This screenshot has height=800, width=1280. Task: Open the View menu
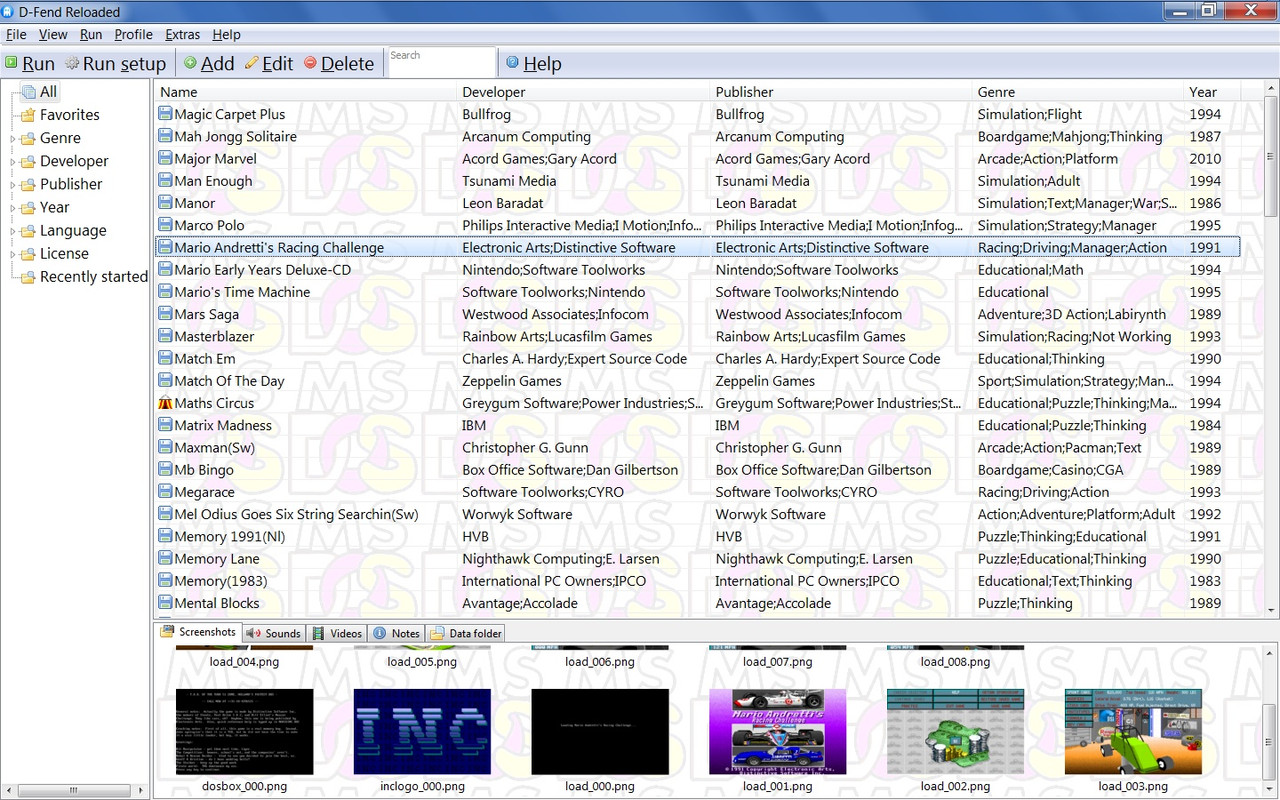(53, 34)
